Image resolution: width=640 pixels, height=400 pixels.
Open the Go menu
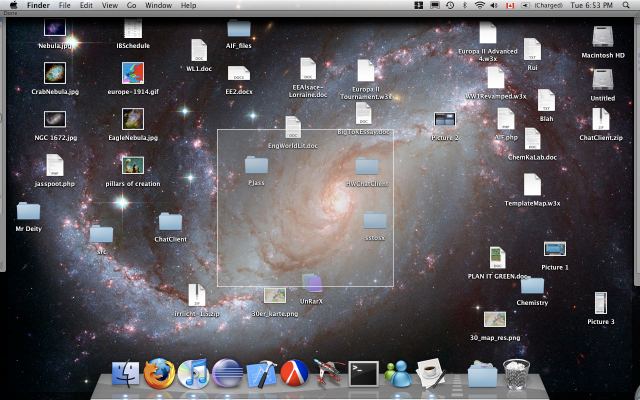[131, 5]
